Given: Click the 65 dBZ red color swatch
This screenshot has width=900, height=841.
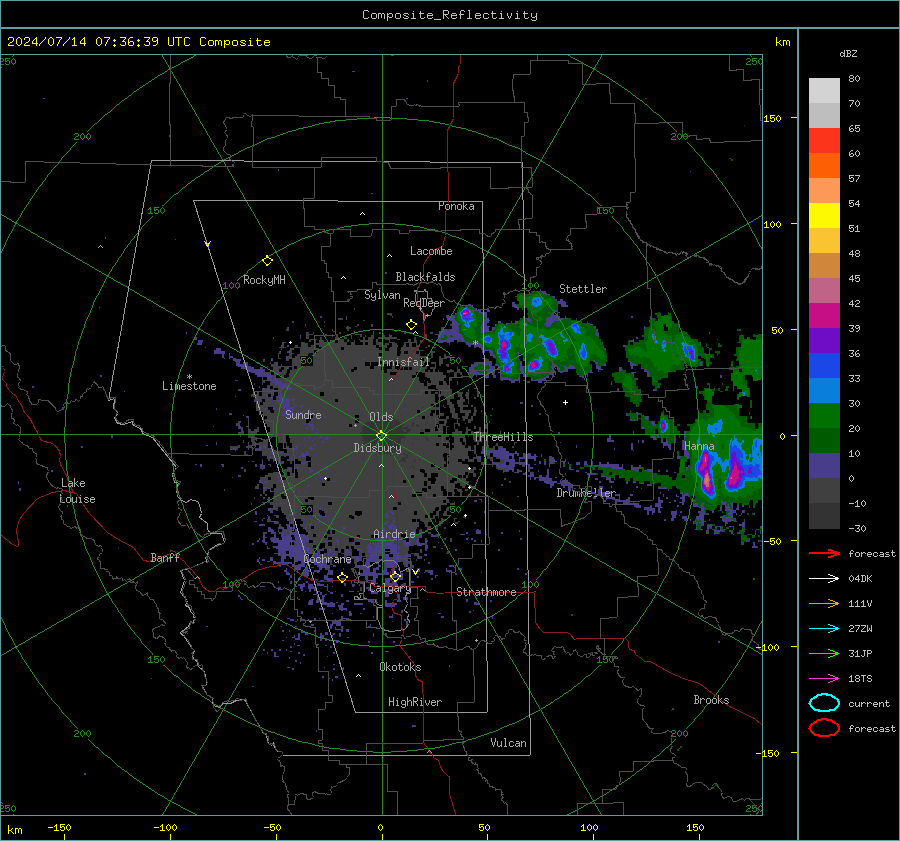Looking at the screenshot, I should pos(824,140).
